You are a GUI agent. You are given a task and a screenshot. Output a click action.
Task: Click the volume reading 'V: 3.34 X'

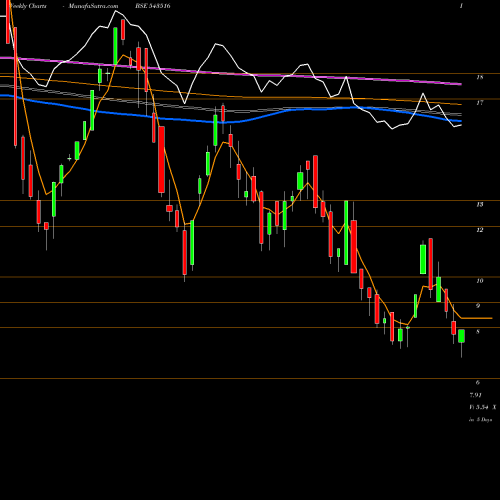tap(483, 407)
